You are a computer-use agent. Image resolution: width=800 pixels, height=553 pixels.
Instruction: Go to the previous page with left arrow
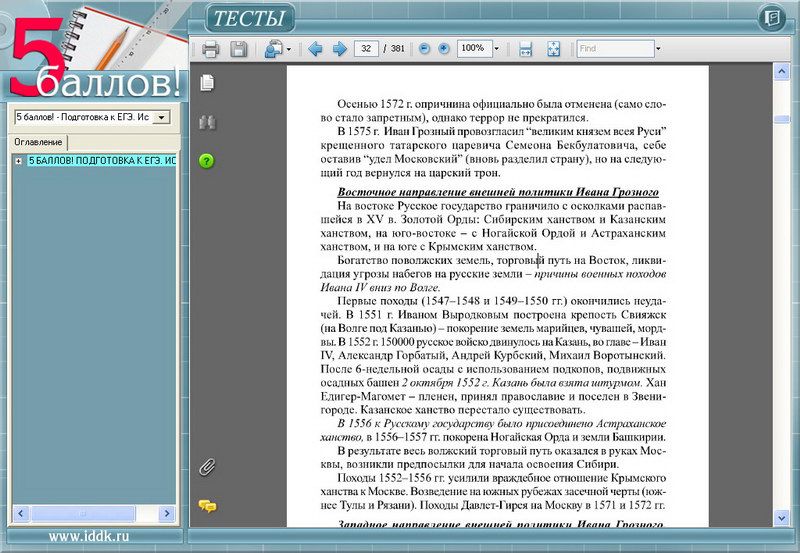[316, 48]
